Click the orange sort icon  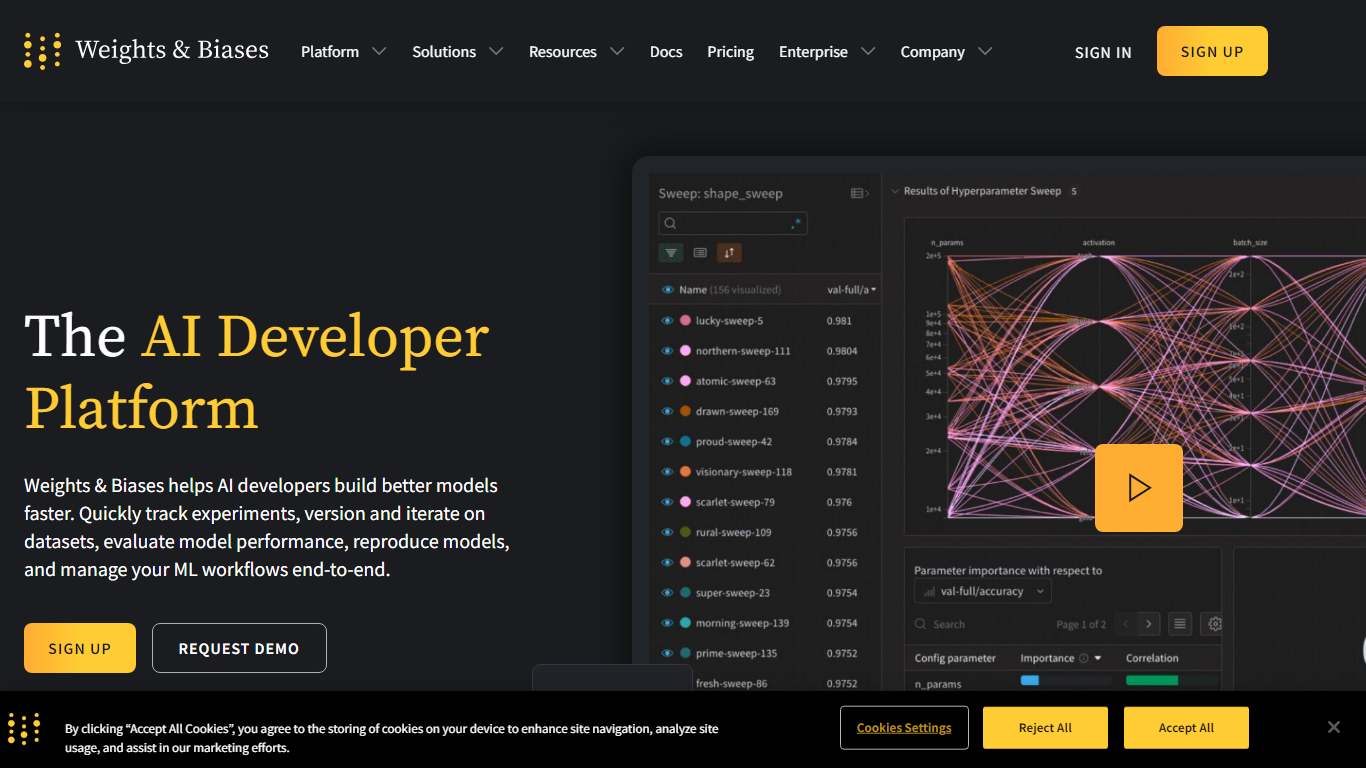tap(729, 253)
